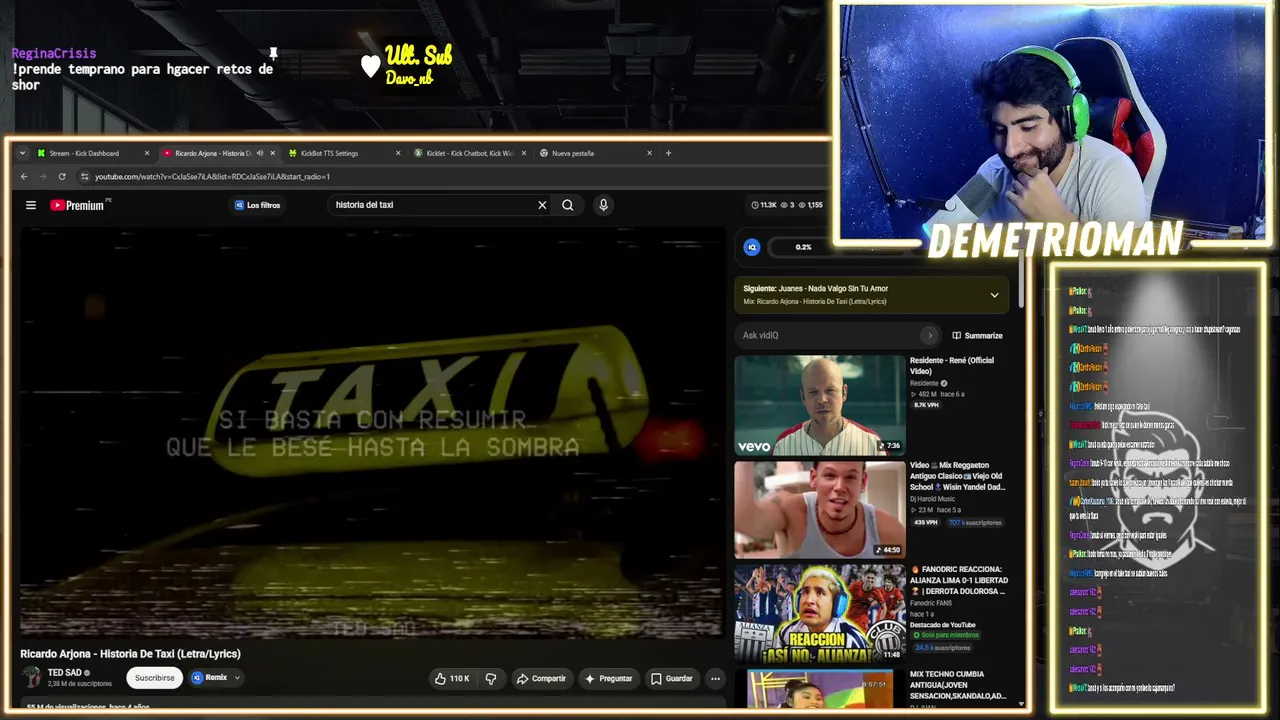
Task: Click the vidIQ blue logo badge
Action: (x=752, y=247)
